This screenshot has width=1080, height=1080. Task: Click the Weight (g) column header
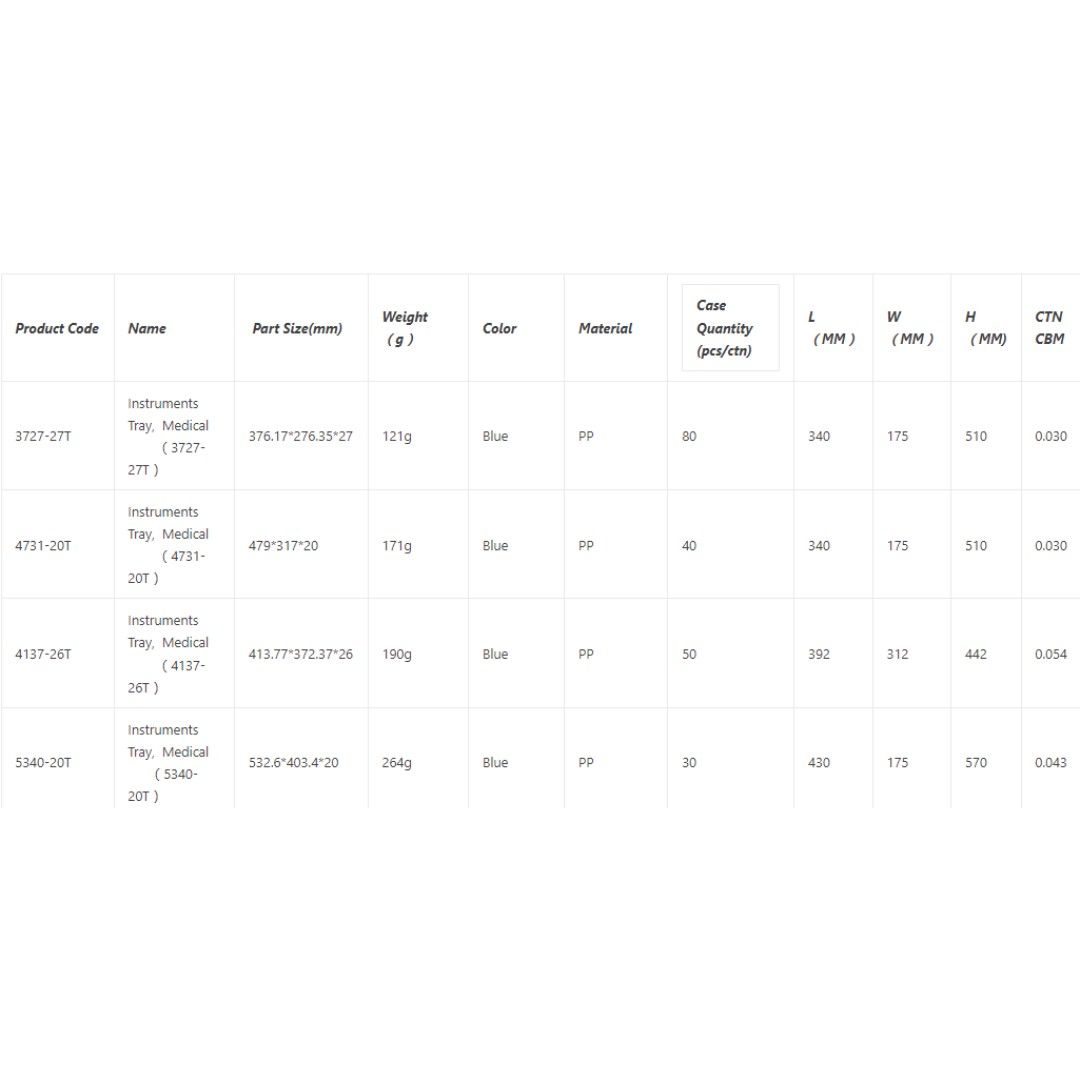point(404,328)
